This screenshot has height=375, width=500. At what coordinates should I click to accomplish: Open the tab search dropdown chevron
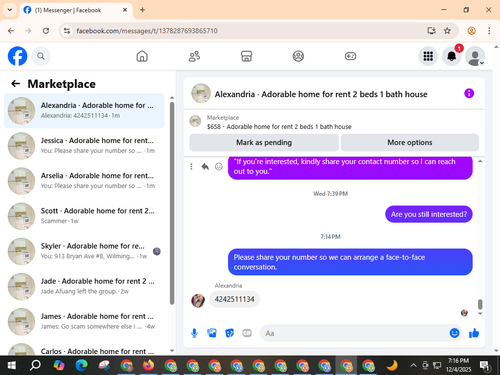pos(10,10)
